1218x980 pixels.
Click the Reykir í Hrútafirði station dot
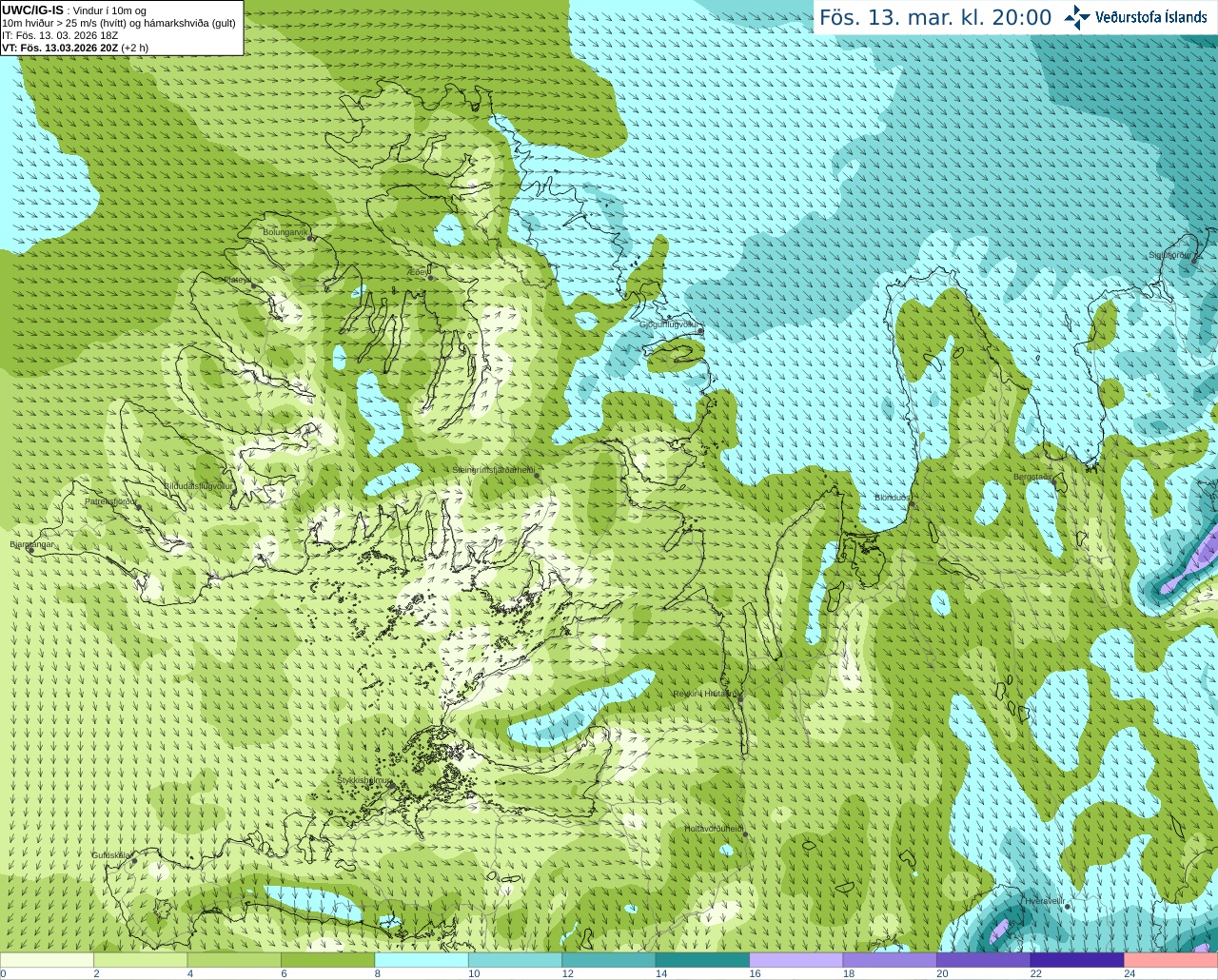740,699
